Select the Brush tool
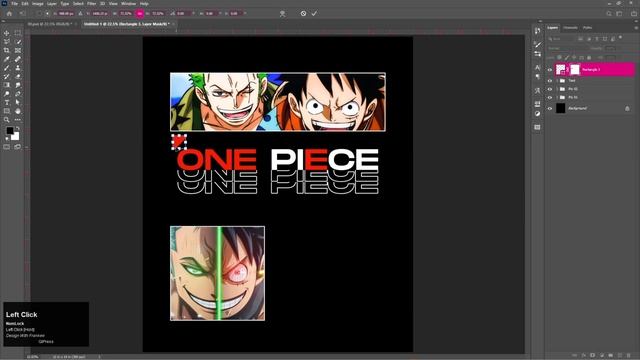The height and width of the screenshot is (360, 640). pos(7,68)
